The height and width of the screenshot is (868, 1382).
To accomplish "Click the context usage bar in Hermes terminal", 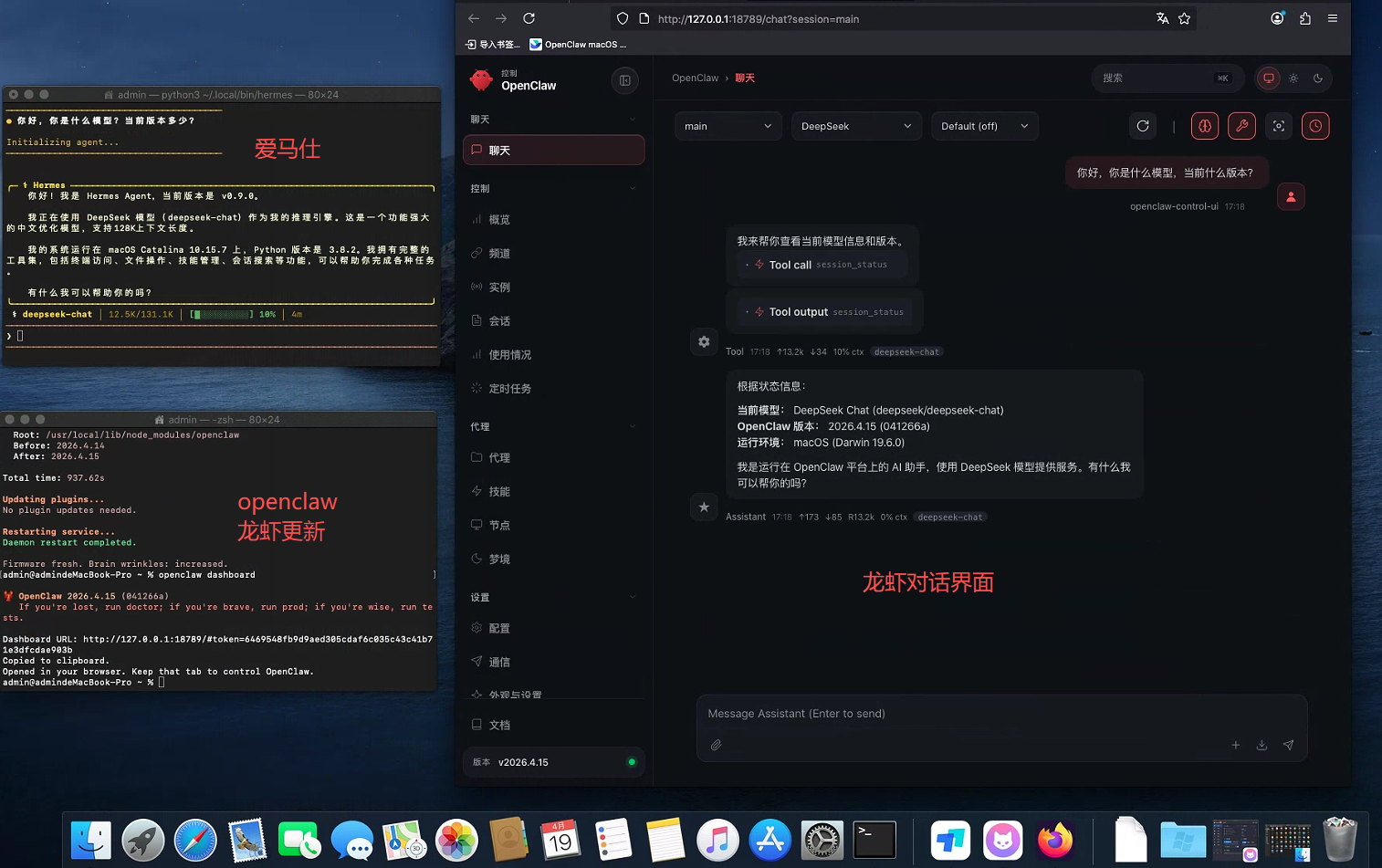I will point(222,314).
